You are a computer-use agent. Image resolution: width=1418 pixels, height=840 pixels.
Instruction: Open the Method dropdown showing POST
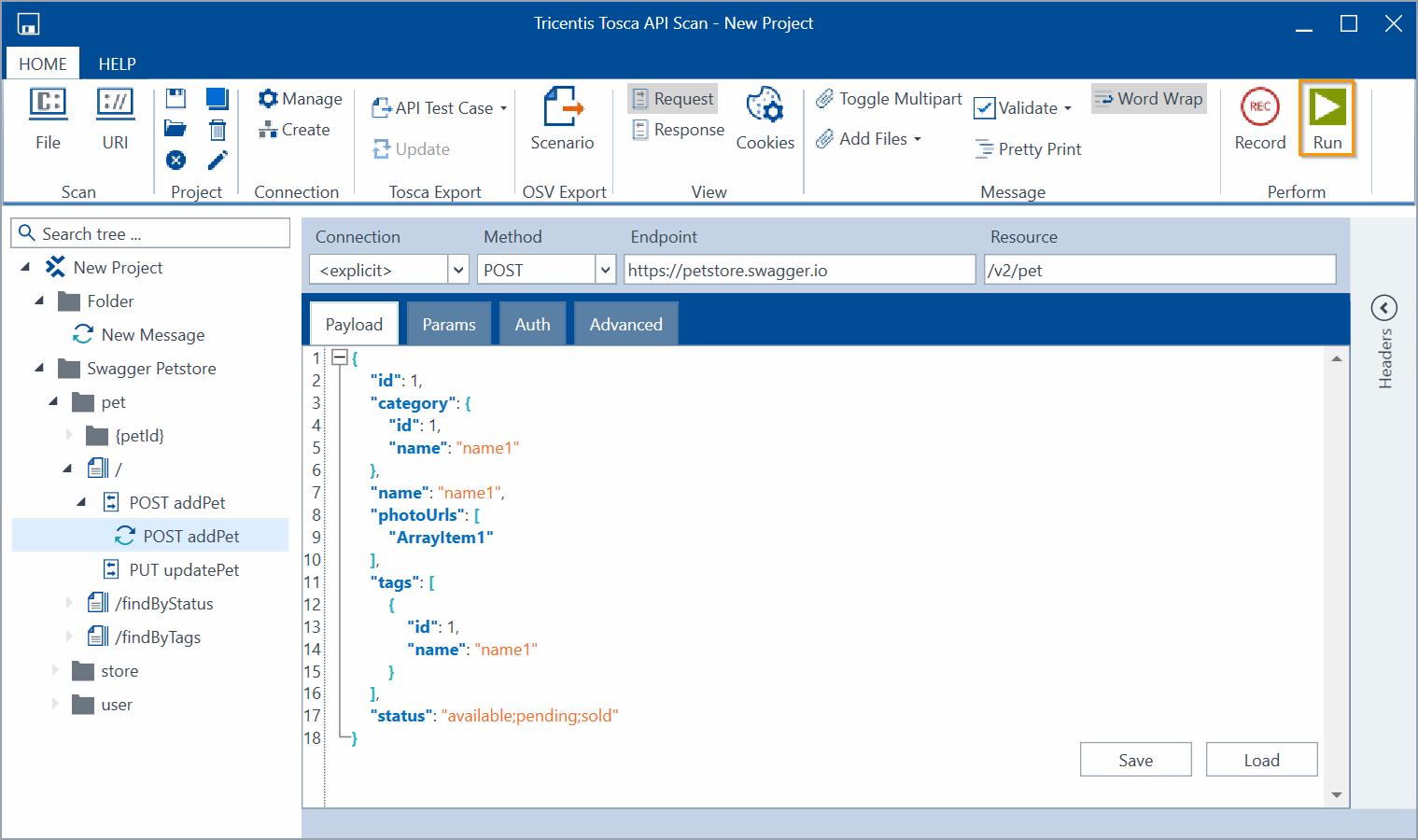606,270
